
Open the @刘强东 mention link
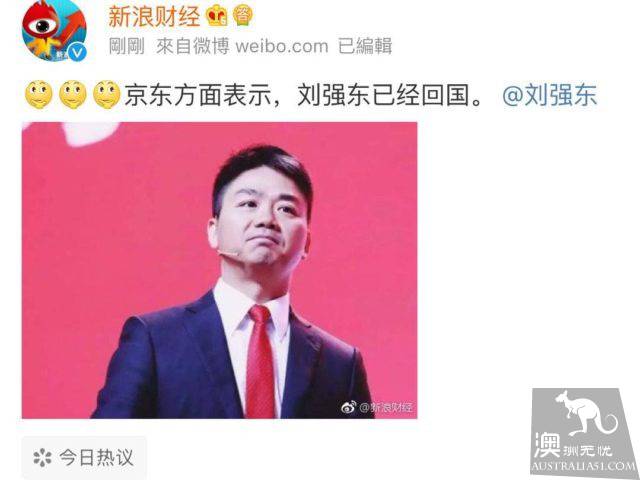[549, 95]
